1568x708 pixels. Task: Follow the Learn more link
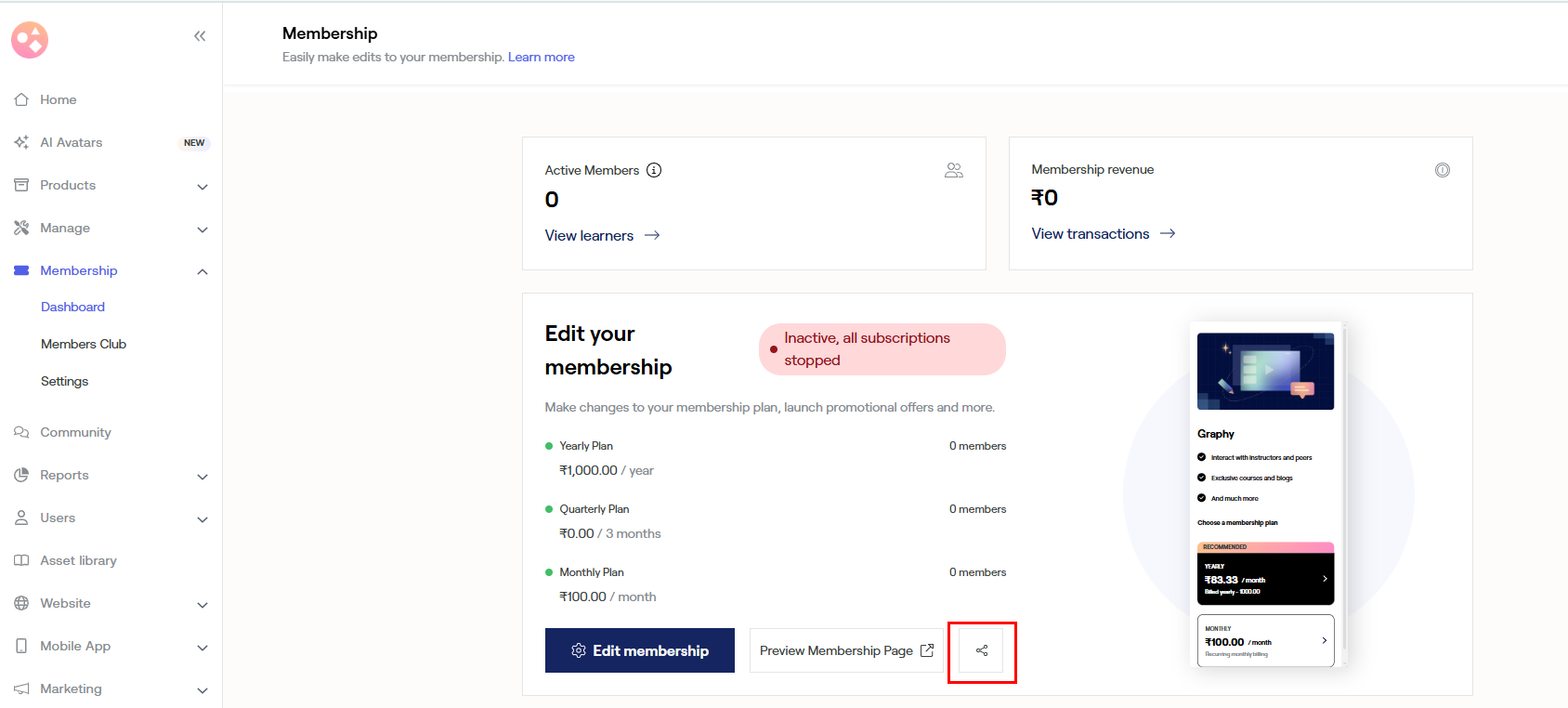click(x=541, y=57)
